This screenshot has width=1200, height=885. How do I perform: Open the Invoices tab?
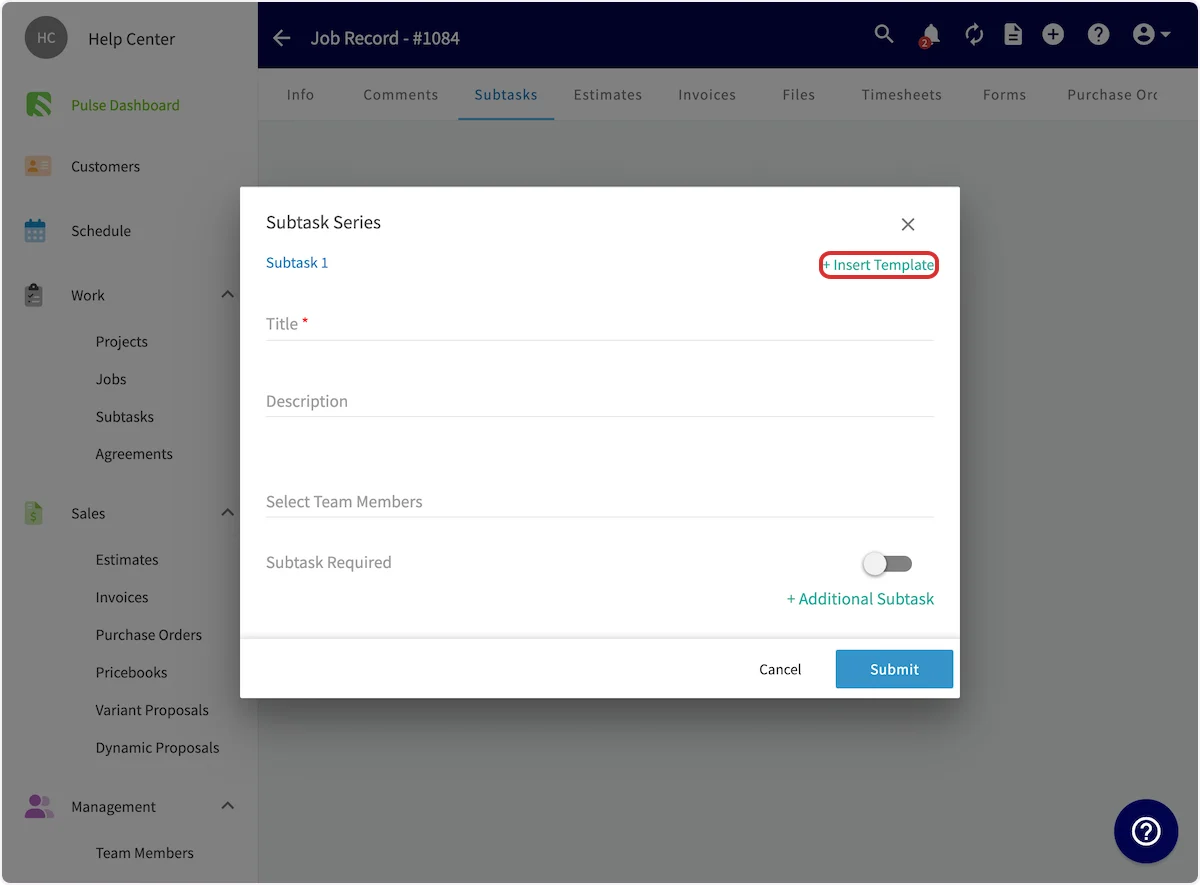(x=707, y=95)
